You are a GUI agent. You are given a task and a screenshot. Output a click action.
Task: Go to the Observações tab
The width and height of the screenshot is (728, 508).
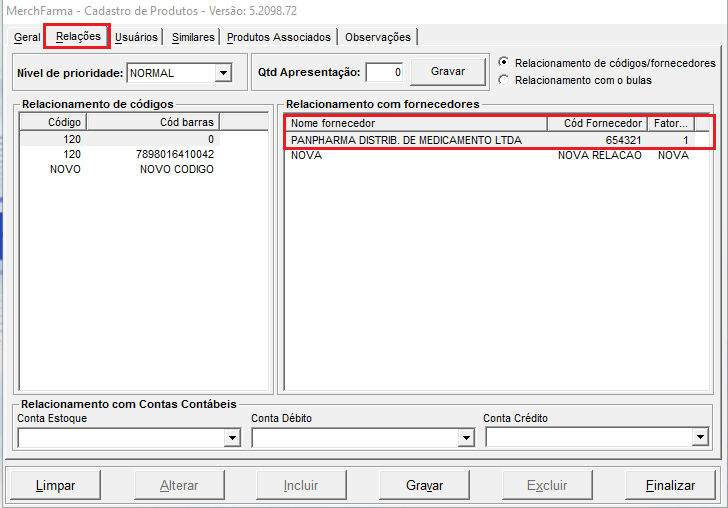tap(377, 37)
